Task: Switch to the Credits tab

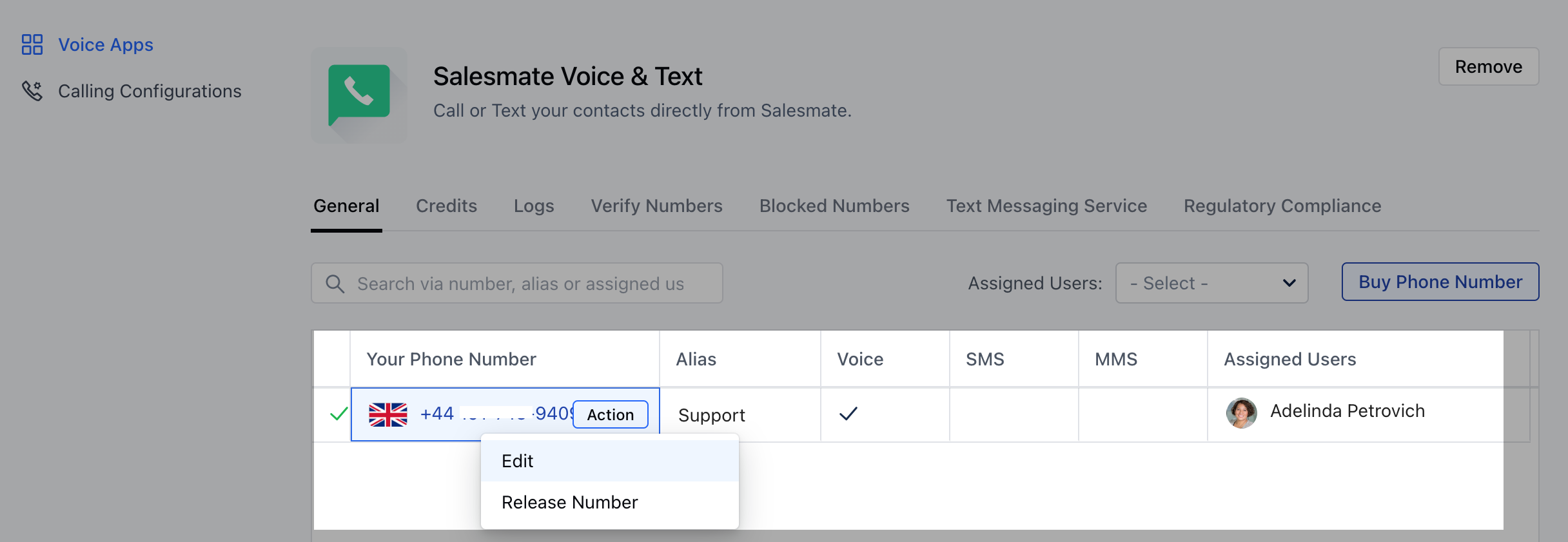Action: (446, 206)
